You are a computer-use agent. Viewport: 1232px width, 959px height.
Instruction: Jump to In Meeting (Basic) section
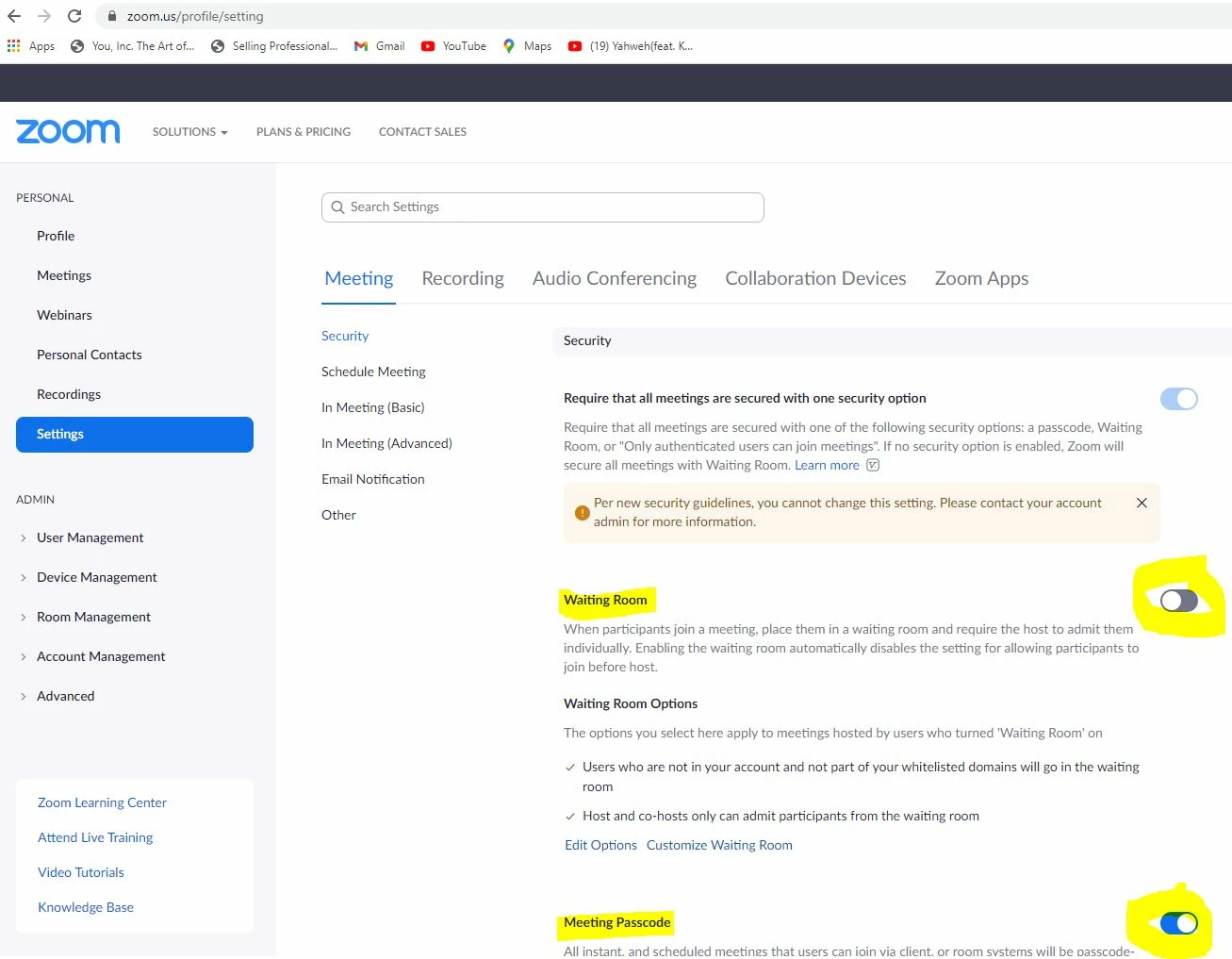coord(373,407)
